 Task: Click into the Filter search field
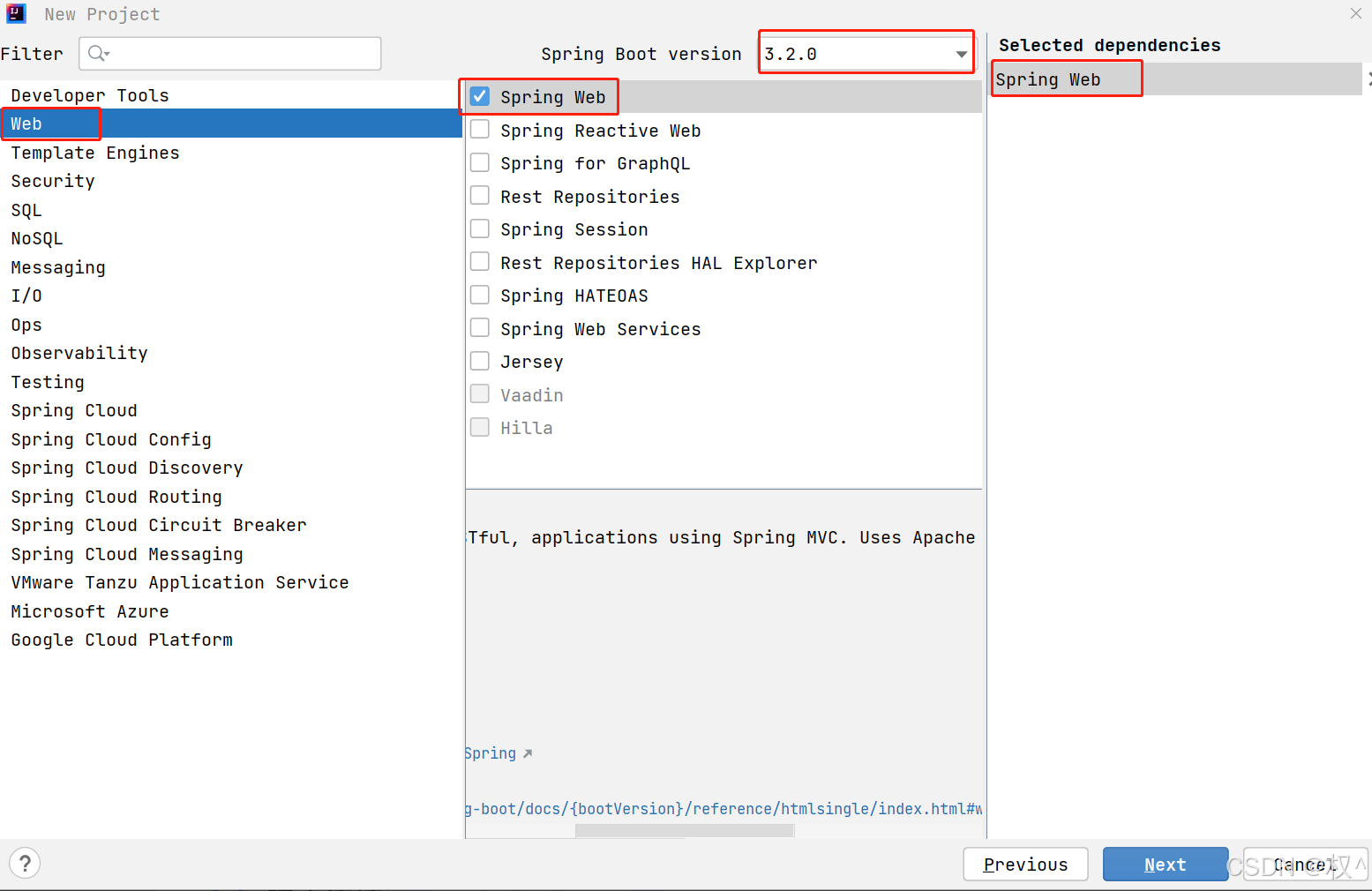[230, 54]
